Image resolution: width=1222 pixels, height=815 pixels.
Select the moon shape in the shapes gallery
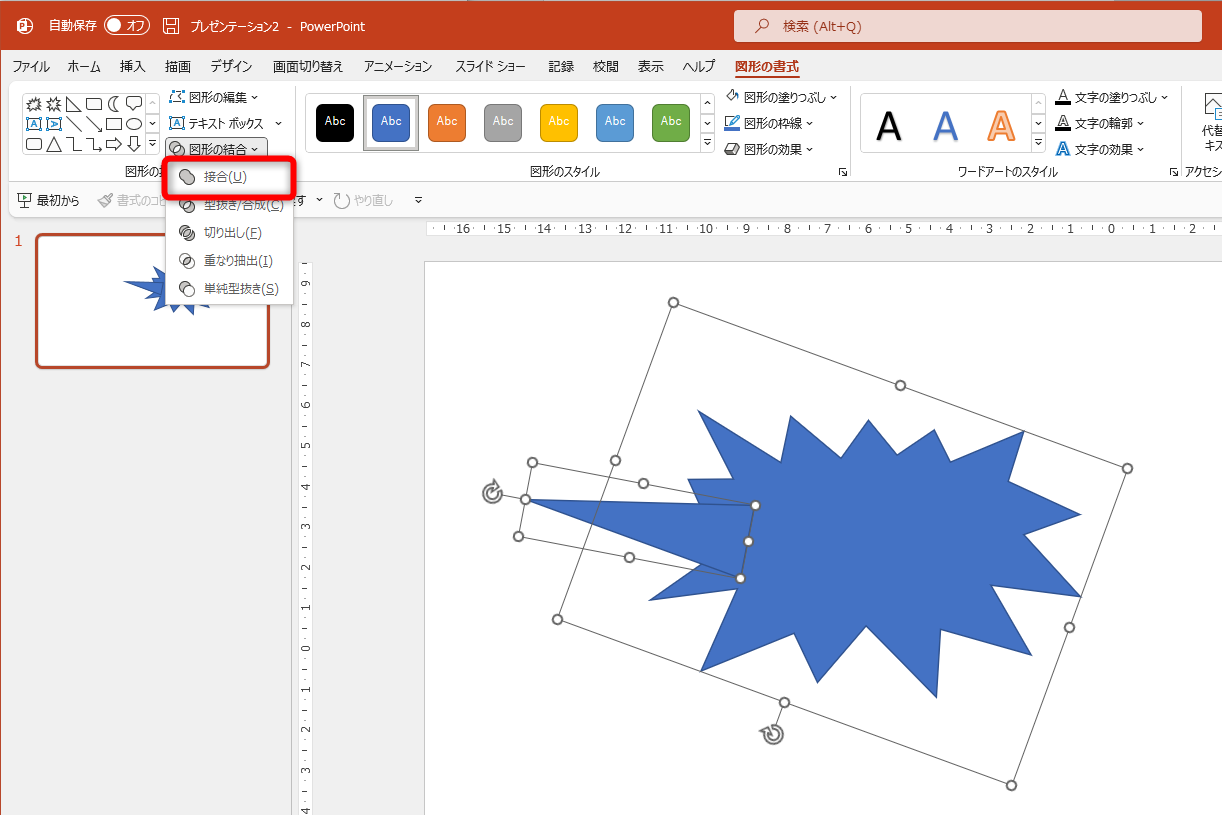112,103
